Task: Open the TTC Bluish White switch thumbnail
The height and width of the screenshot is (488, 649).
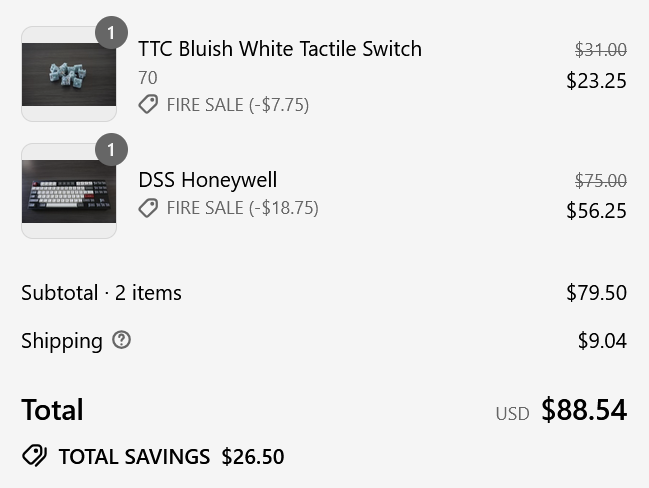Action: (69, 74)
